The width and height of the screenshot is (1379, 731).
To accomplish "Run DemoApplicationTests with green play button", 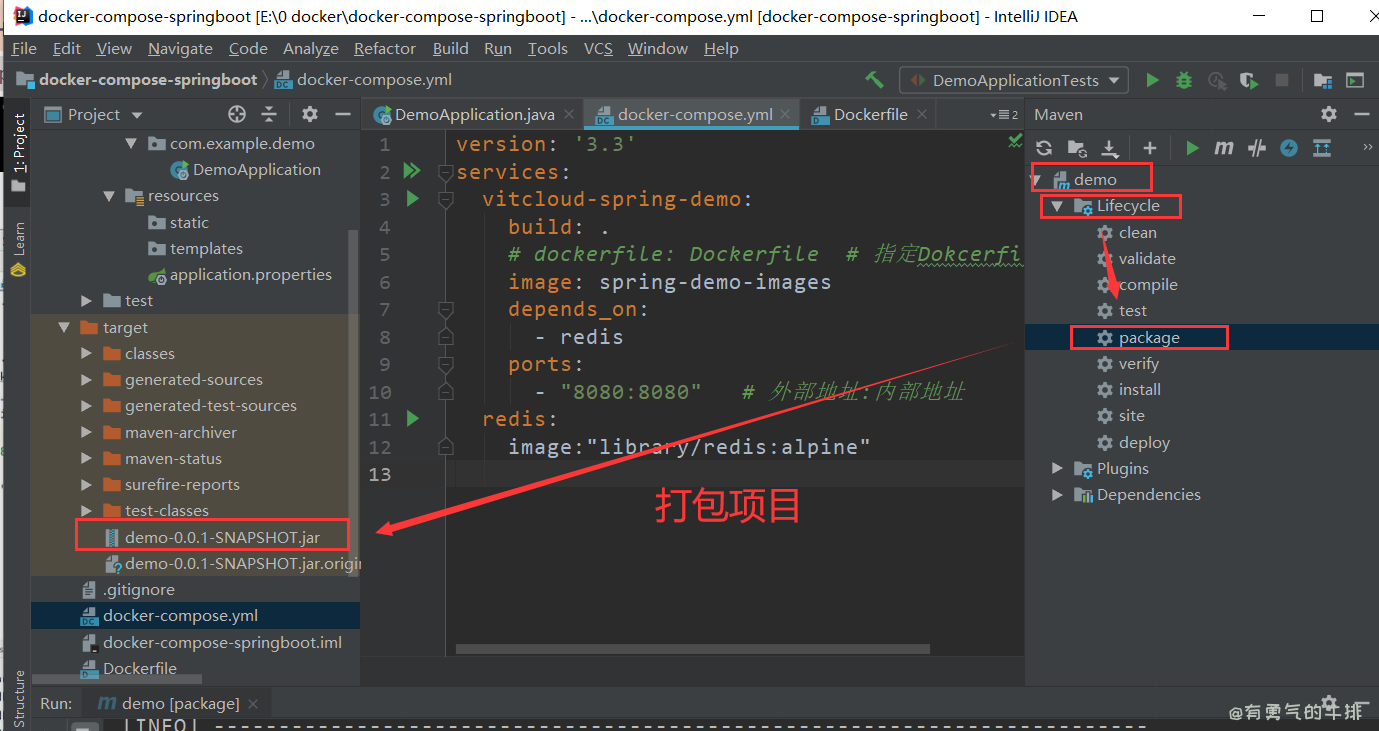I will pos(1153,80).
